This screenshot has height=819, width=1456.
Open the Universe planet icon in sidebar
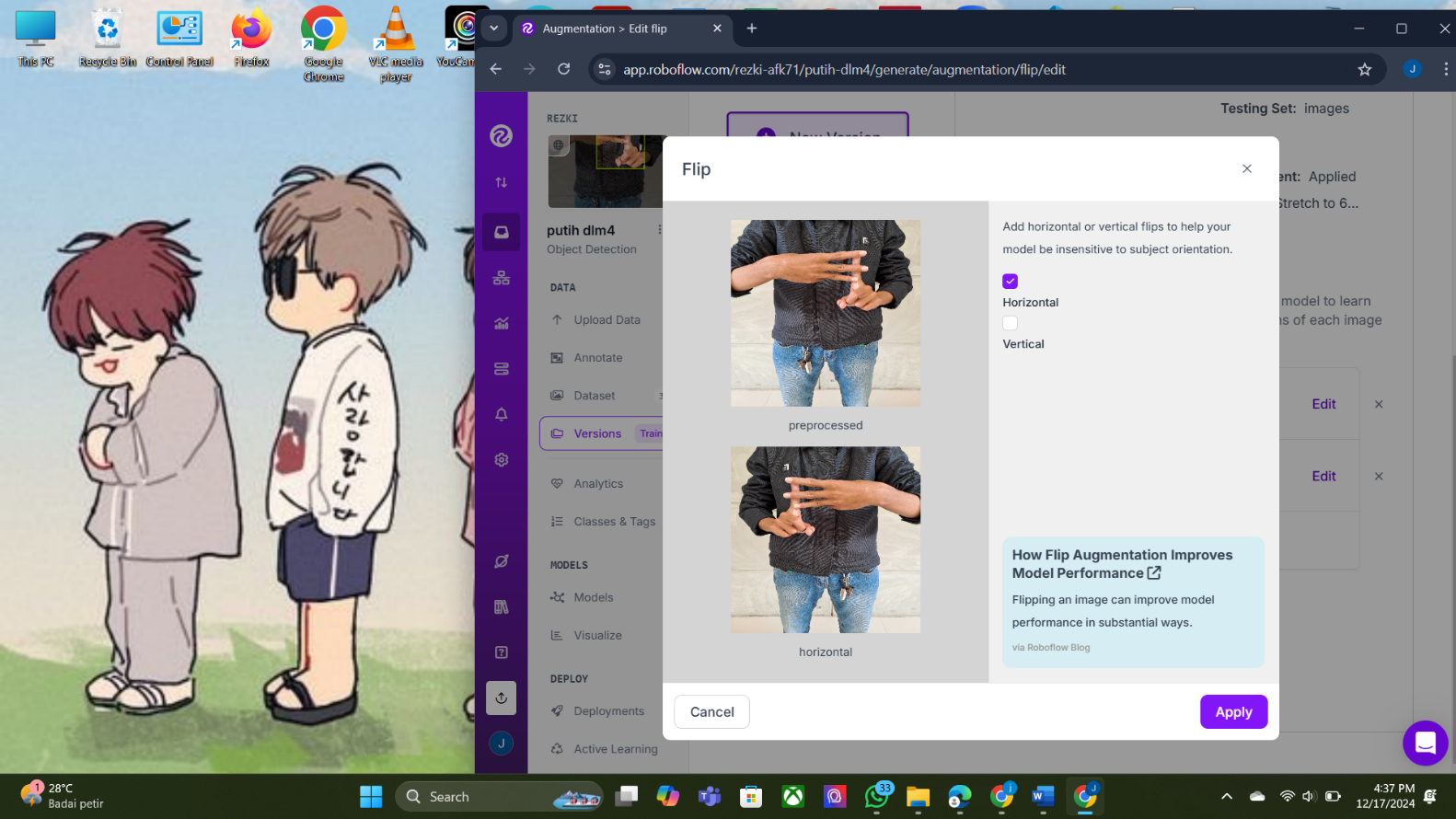pyautogui.click(x=501, y=561)
